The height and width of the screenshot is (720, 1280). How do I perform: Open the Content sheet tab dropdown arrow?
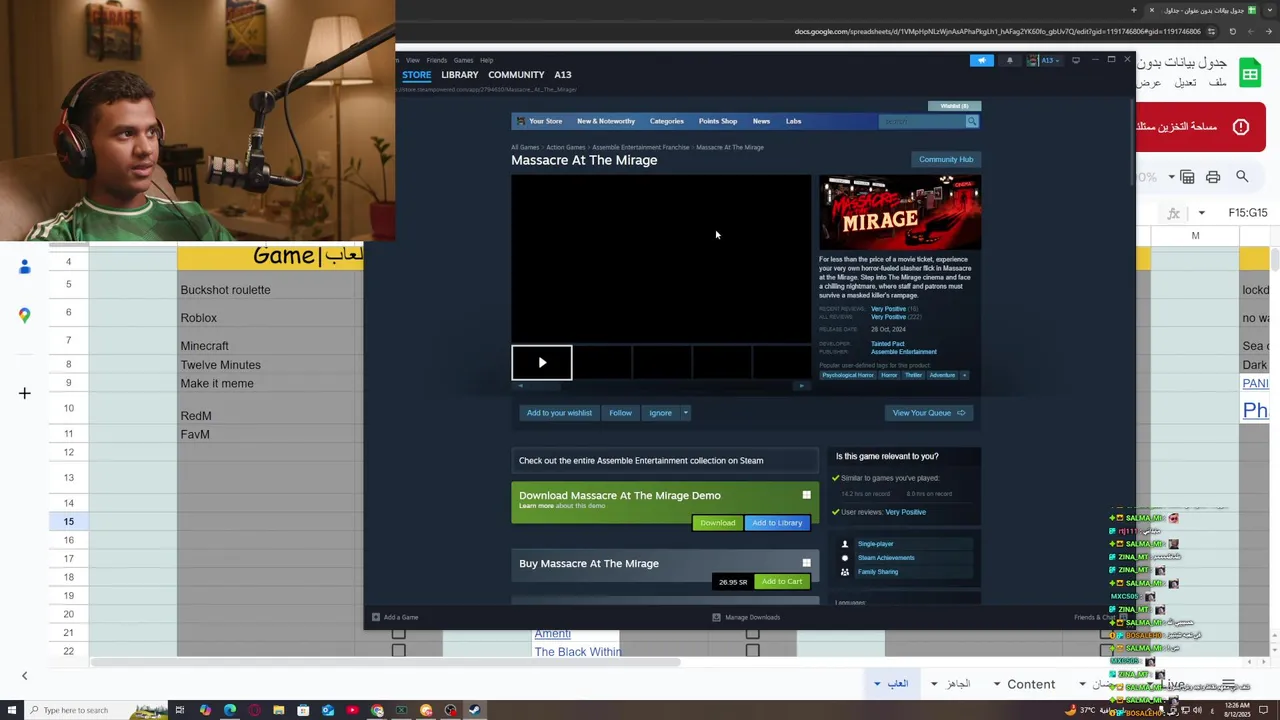996,684
